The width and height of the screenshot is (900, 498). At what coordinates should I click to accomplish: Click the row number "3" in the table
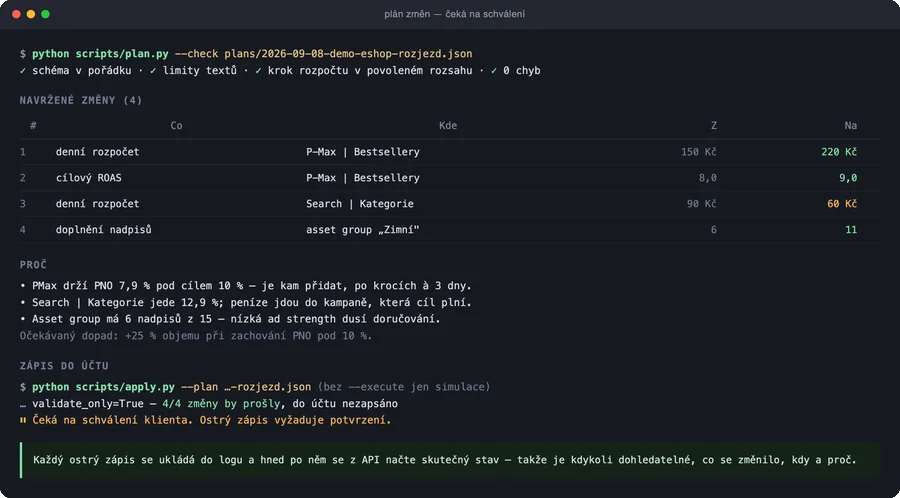pos(23,204)
